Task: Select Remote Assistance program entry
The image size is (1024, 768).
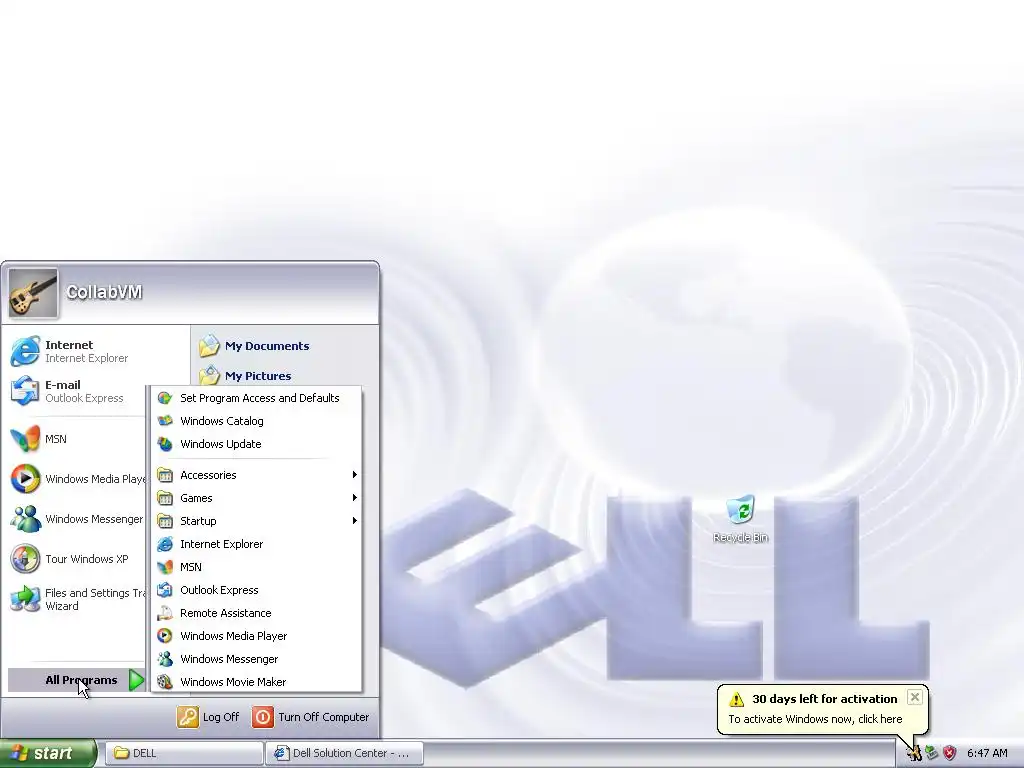Action: click(x=257, y=613)
